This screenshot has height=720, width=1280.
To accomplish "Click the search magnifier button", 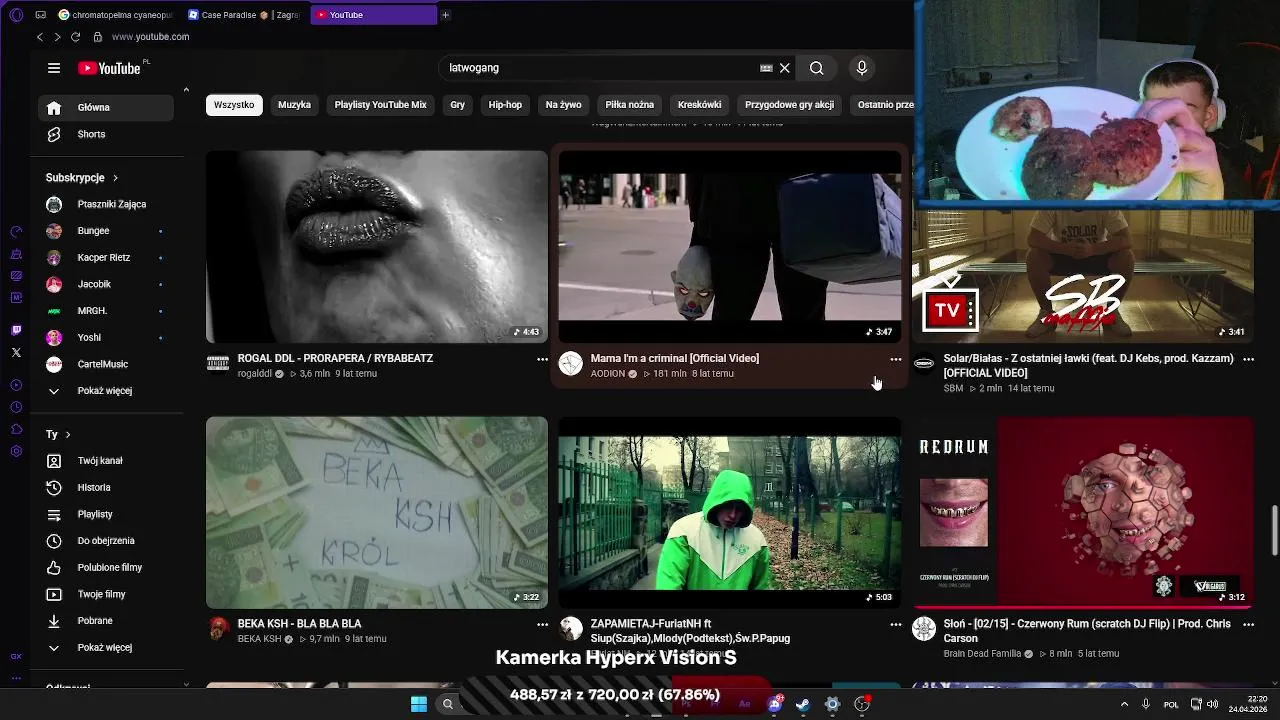I will point(817,68).
